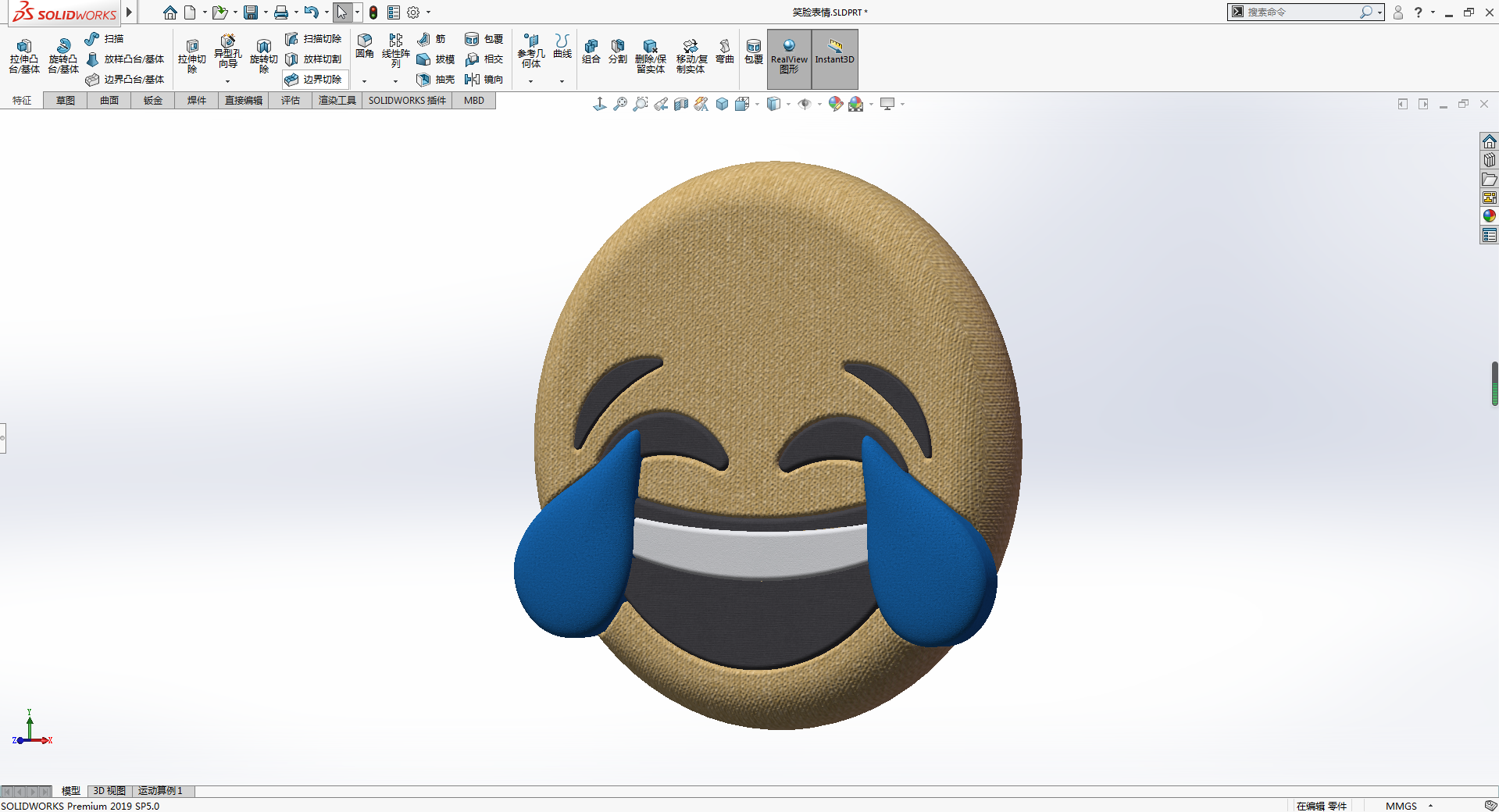The height and width of the screenshot is (812, 1499).
Task: Click the Rib (筋) tool
Action: pos(432,39)
